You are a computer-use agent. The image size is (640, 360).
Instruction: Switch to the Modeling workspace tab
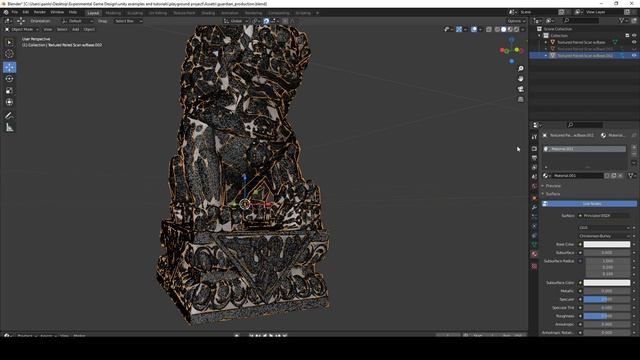tap(113, 13)
